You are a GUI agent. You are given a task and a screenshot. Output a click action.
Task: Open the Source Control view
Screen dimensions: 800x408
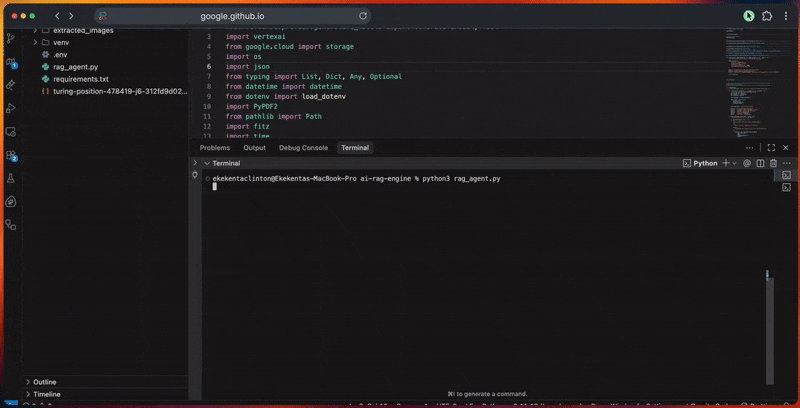click(11, 38)
